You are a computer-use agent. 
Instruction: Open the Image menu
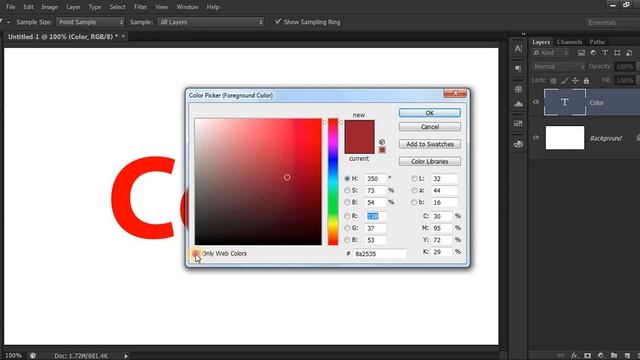pos(49,7)
